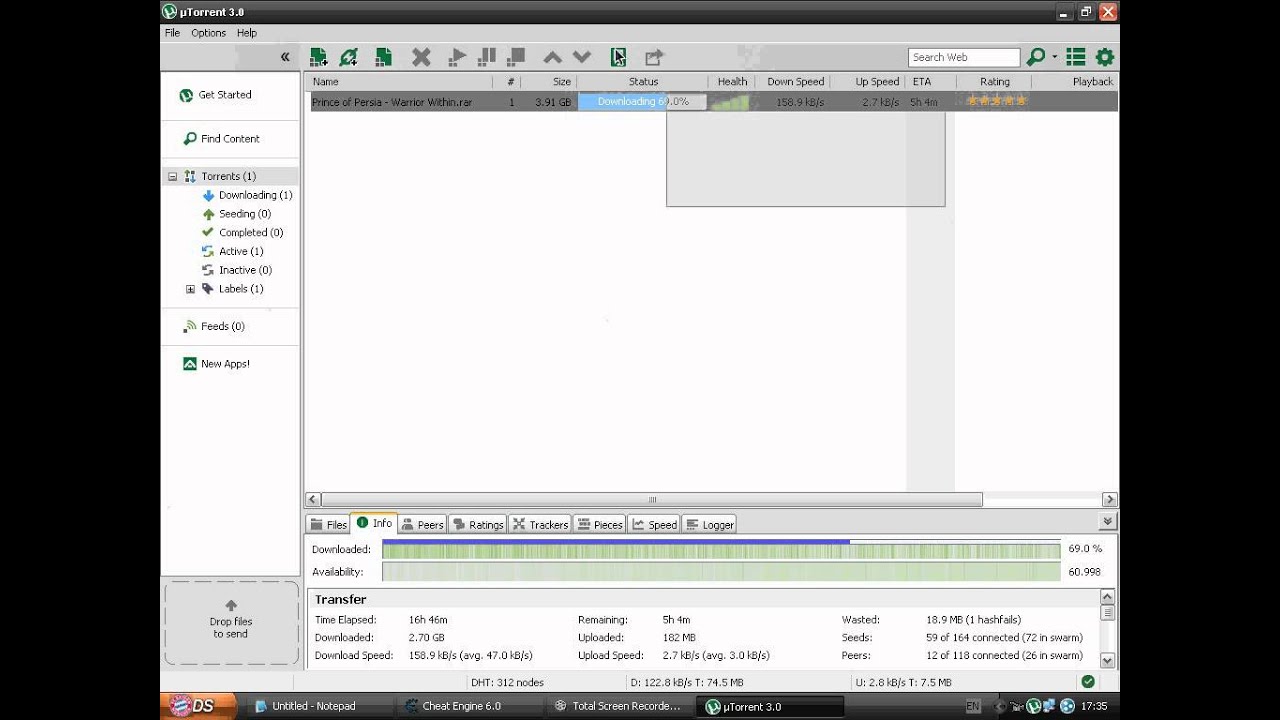Click the EN language indicator
1280x720 pixels.
(x=973, y=706)
